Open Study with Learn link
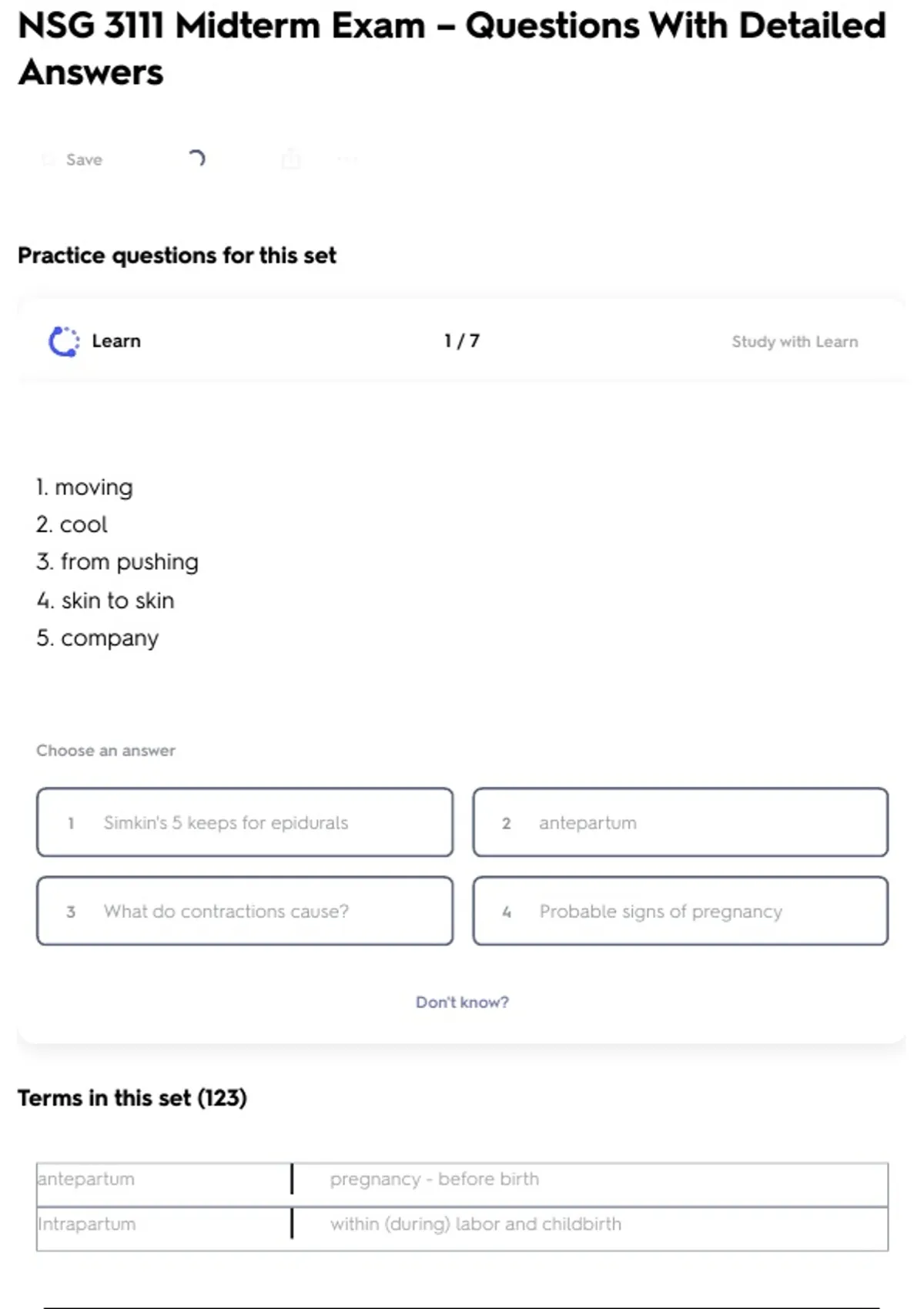Screen dimensions: 924x1309 [794, 342]
